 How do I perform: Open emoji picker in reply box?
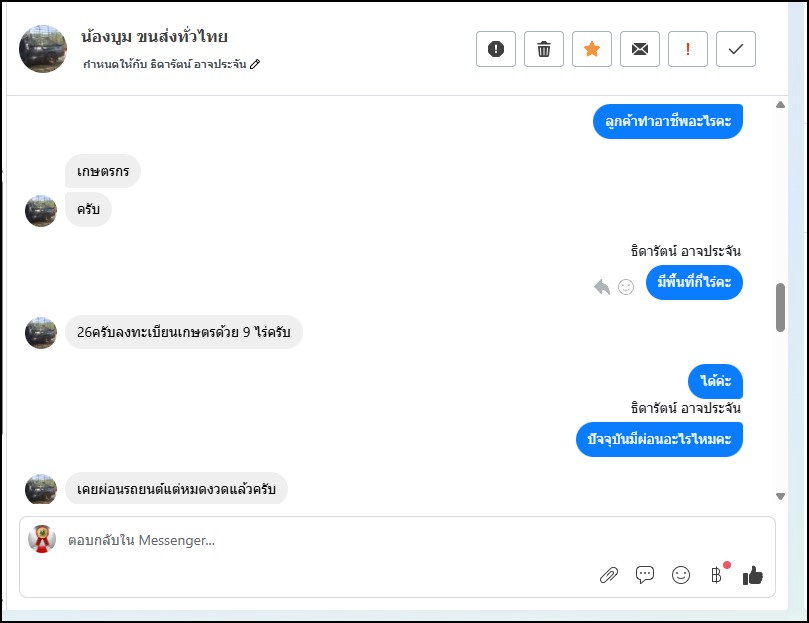pos(681,575)
